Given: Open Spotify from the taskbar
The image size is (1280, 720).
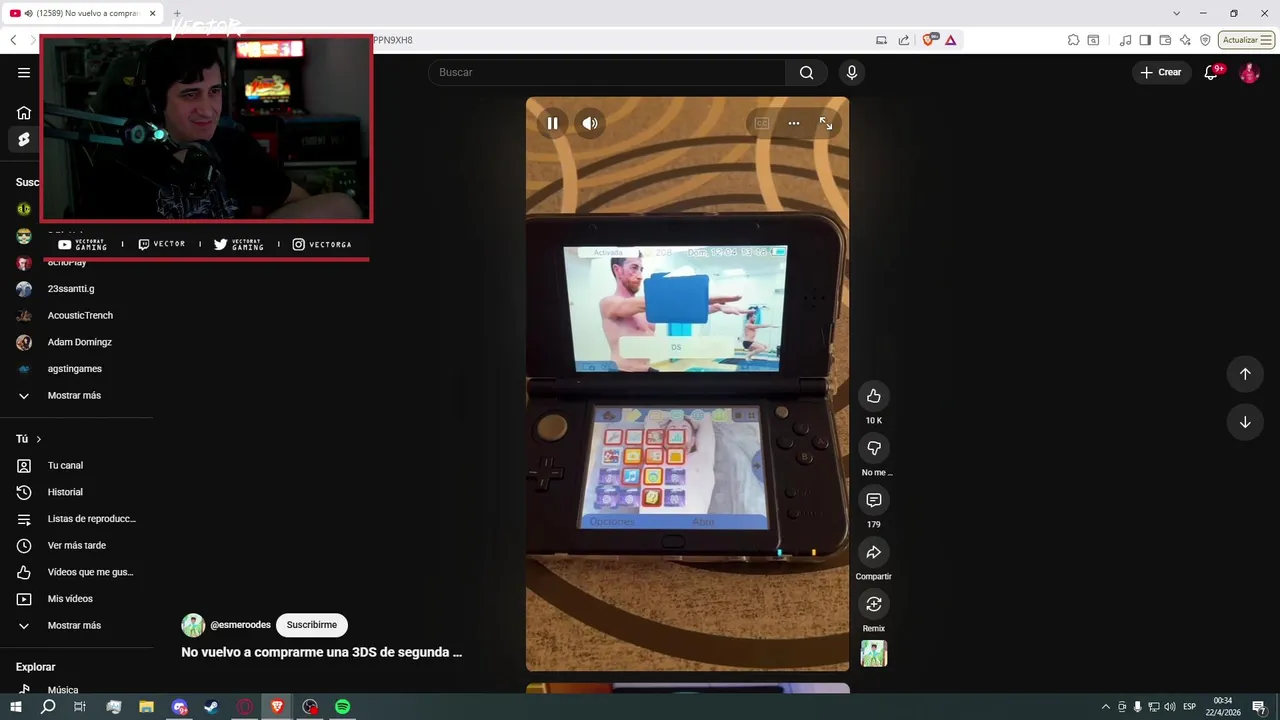Looking at the screenshot, I should coord(343,707).
